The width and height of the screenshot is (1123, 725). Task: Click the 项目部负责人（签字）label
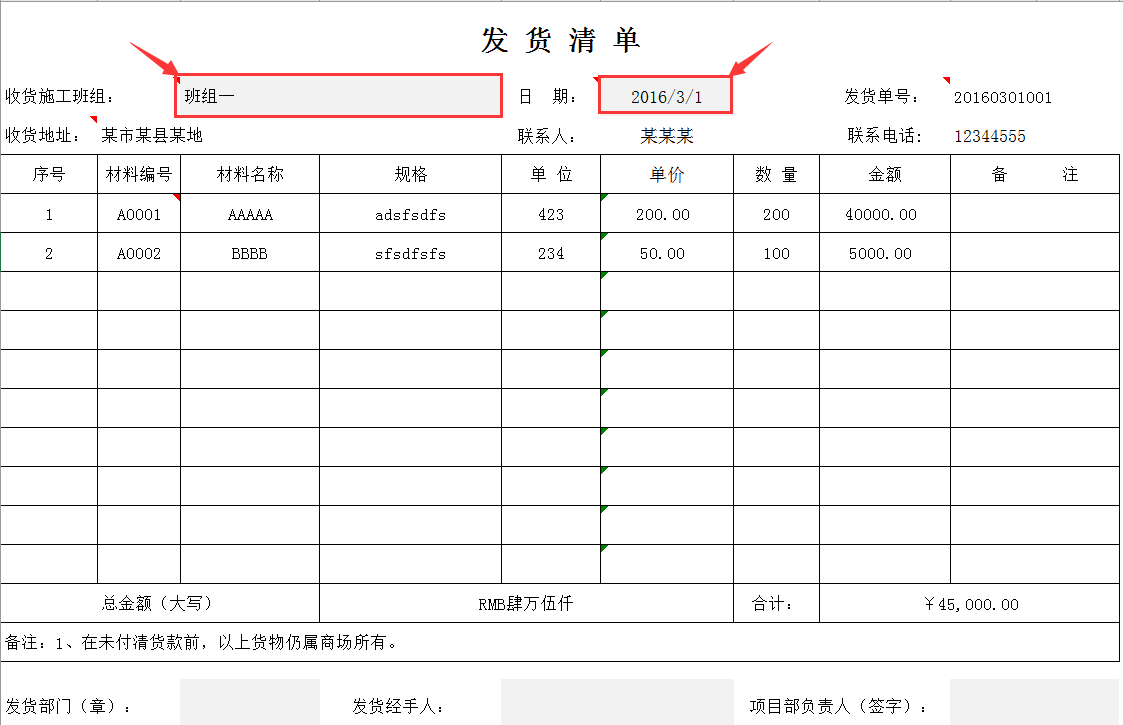point(838,706)
